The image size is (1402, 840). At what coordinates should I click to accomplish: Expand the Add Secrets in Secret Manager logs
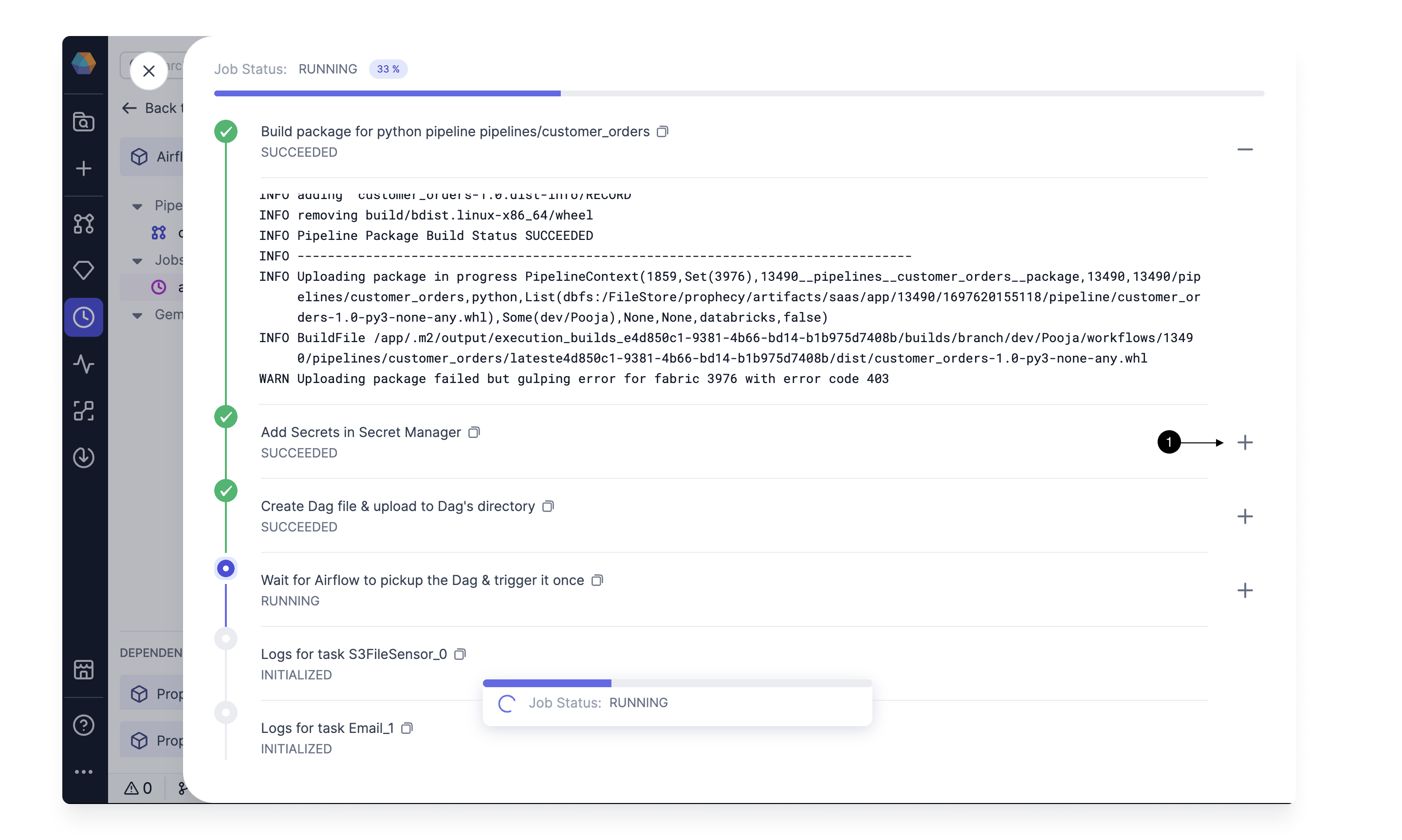point(1245,443)
